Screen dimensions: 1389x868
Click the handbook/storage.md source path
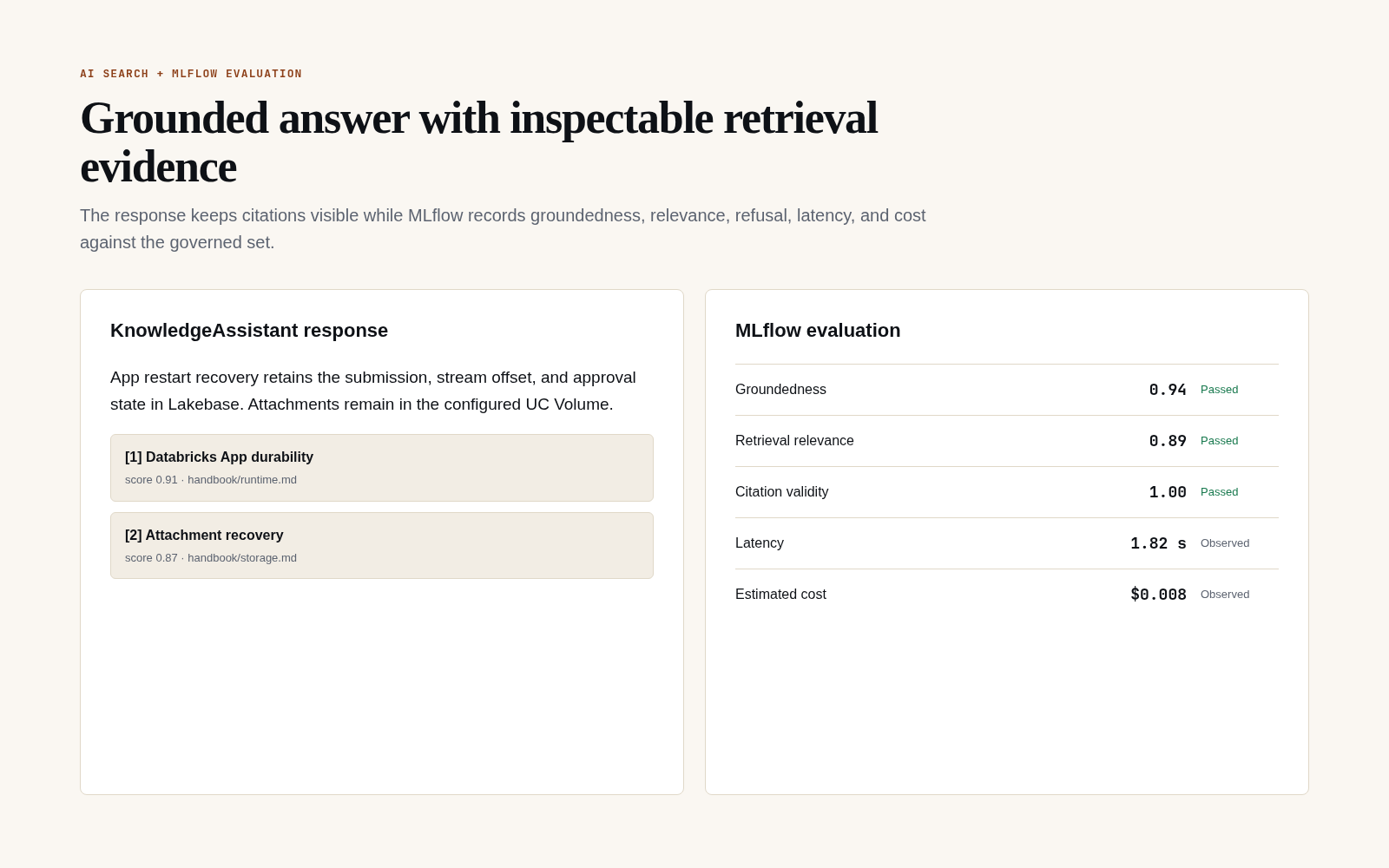click(242, 558)
